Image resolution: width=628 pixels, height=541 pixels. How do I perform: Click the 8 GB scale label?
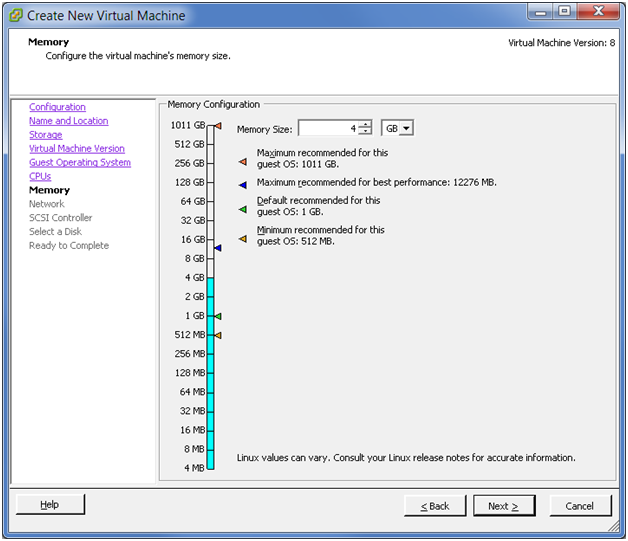(195, 258)
